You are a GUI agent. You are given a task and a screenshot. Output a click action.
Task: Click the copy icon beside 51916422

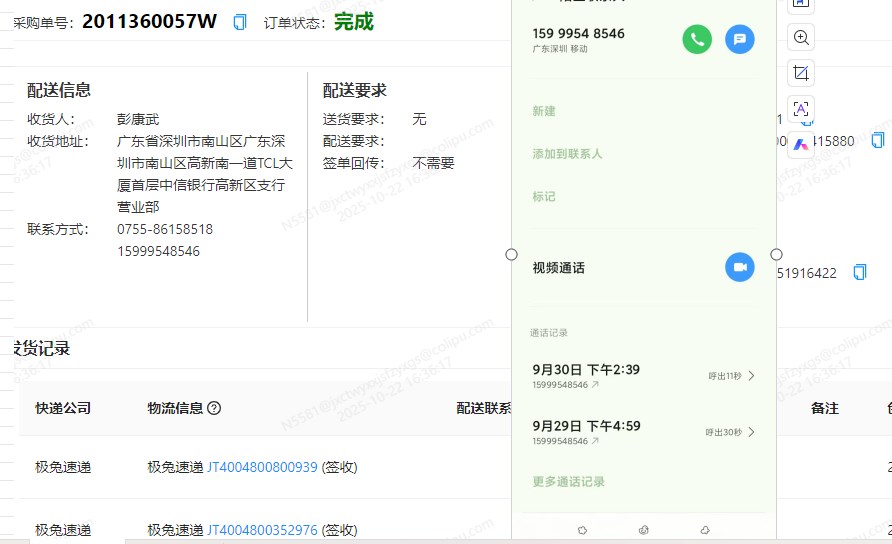860,272
